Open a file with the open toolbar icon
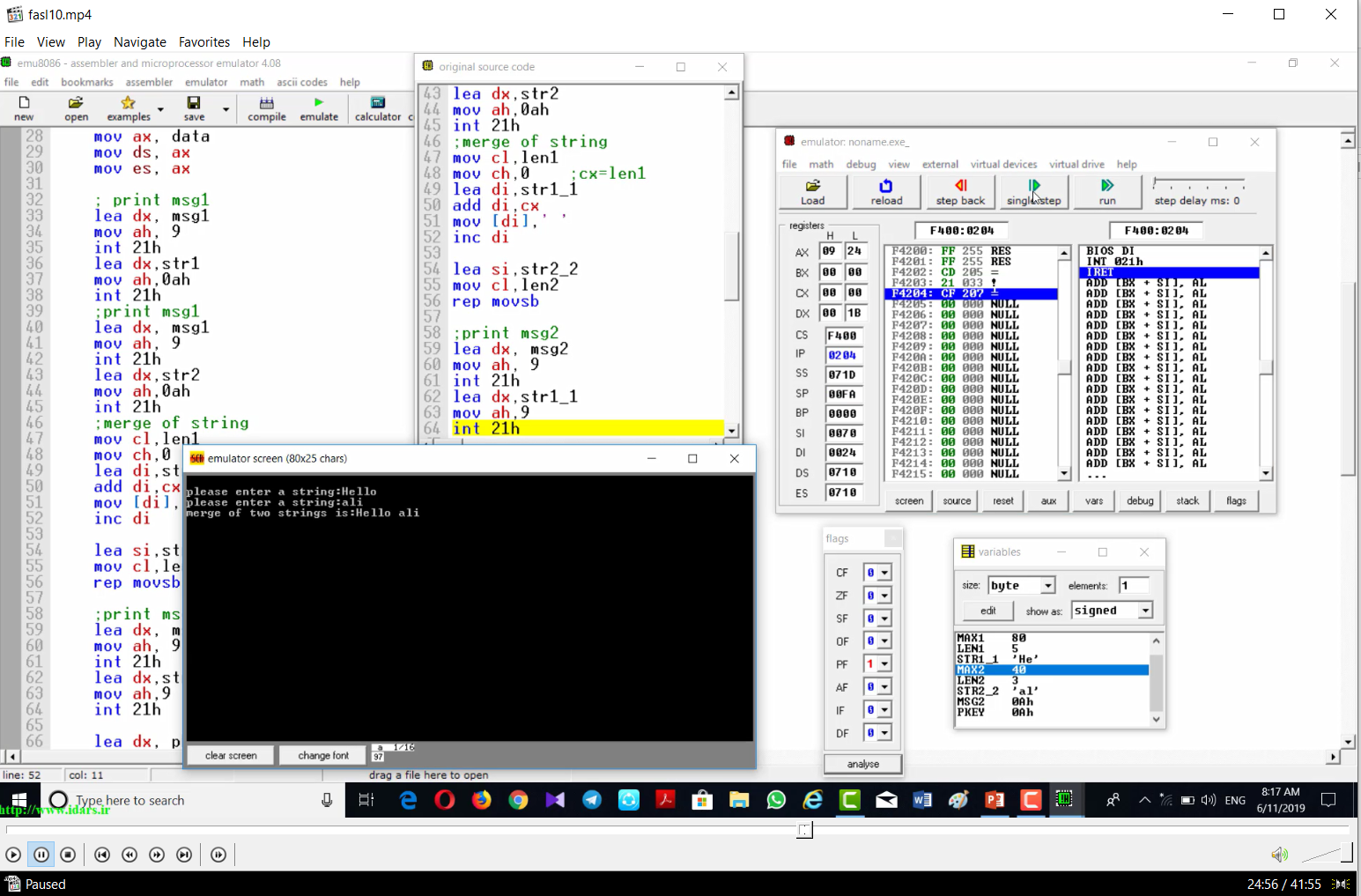 [x=76, y=108]
